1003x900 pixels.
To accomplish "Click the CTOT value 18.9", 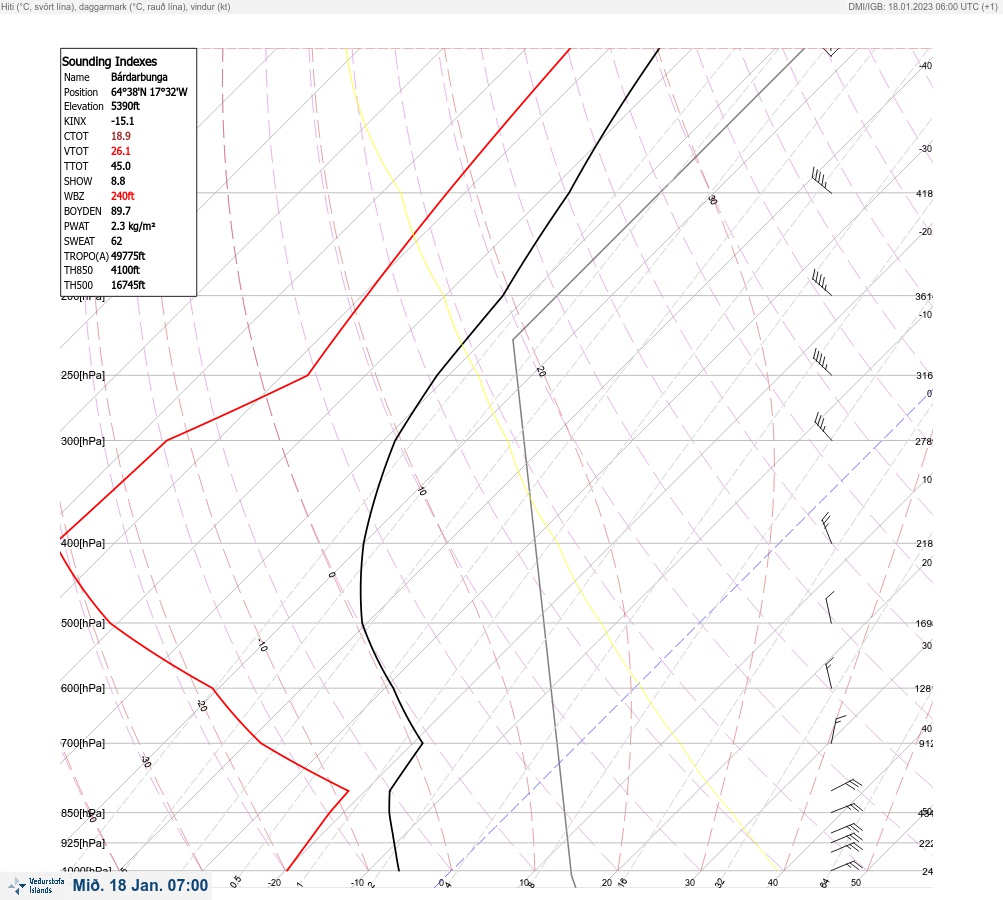I will [x=121, y=136].
